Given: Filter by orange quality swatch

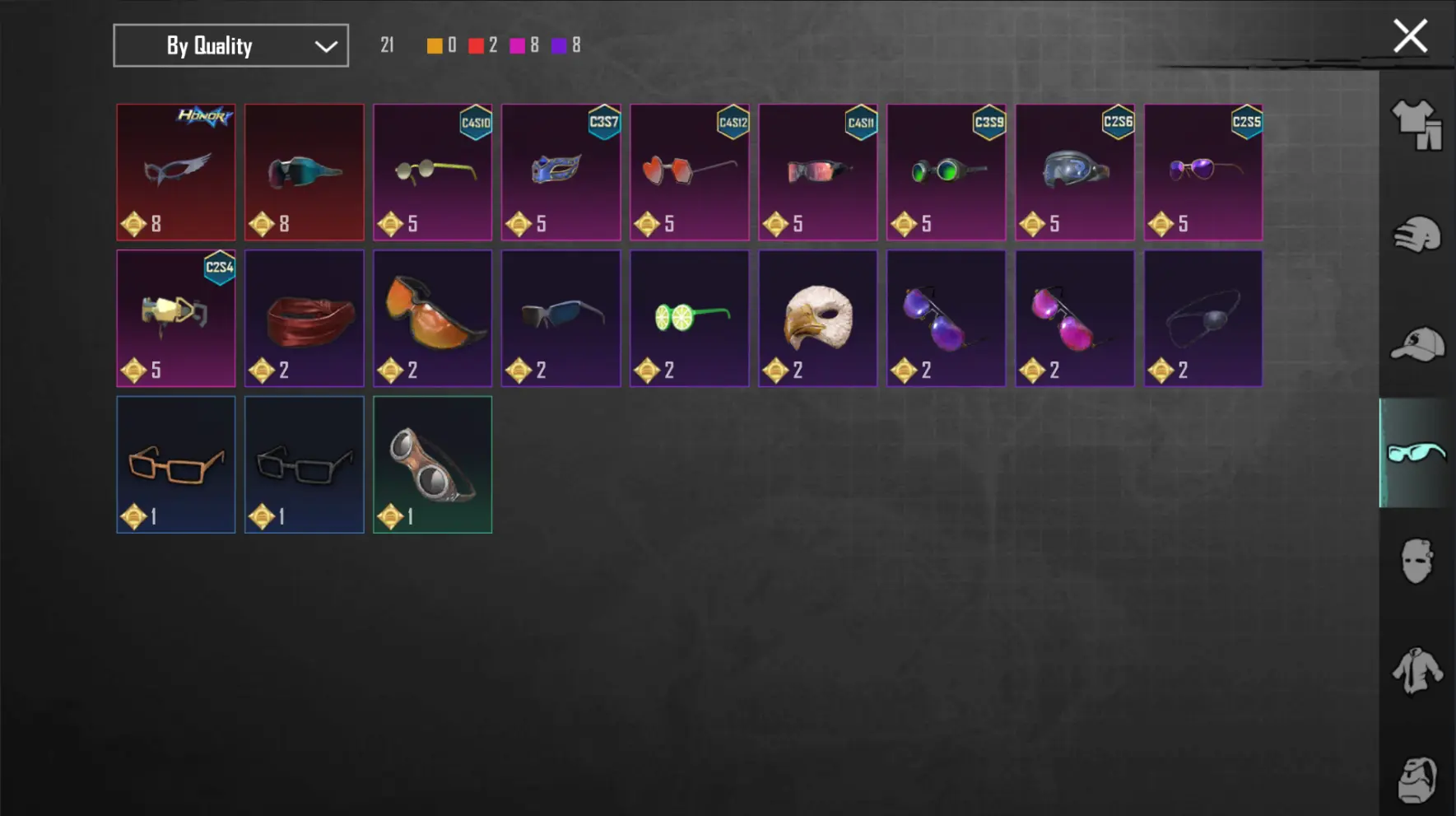Looking at the screenshot, I should [435, 46].
